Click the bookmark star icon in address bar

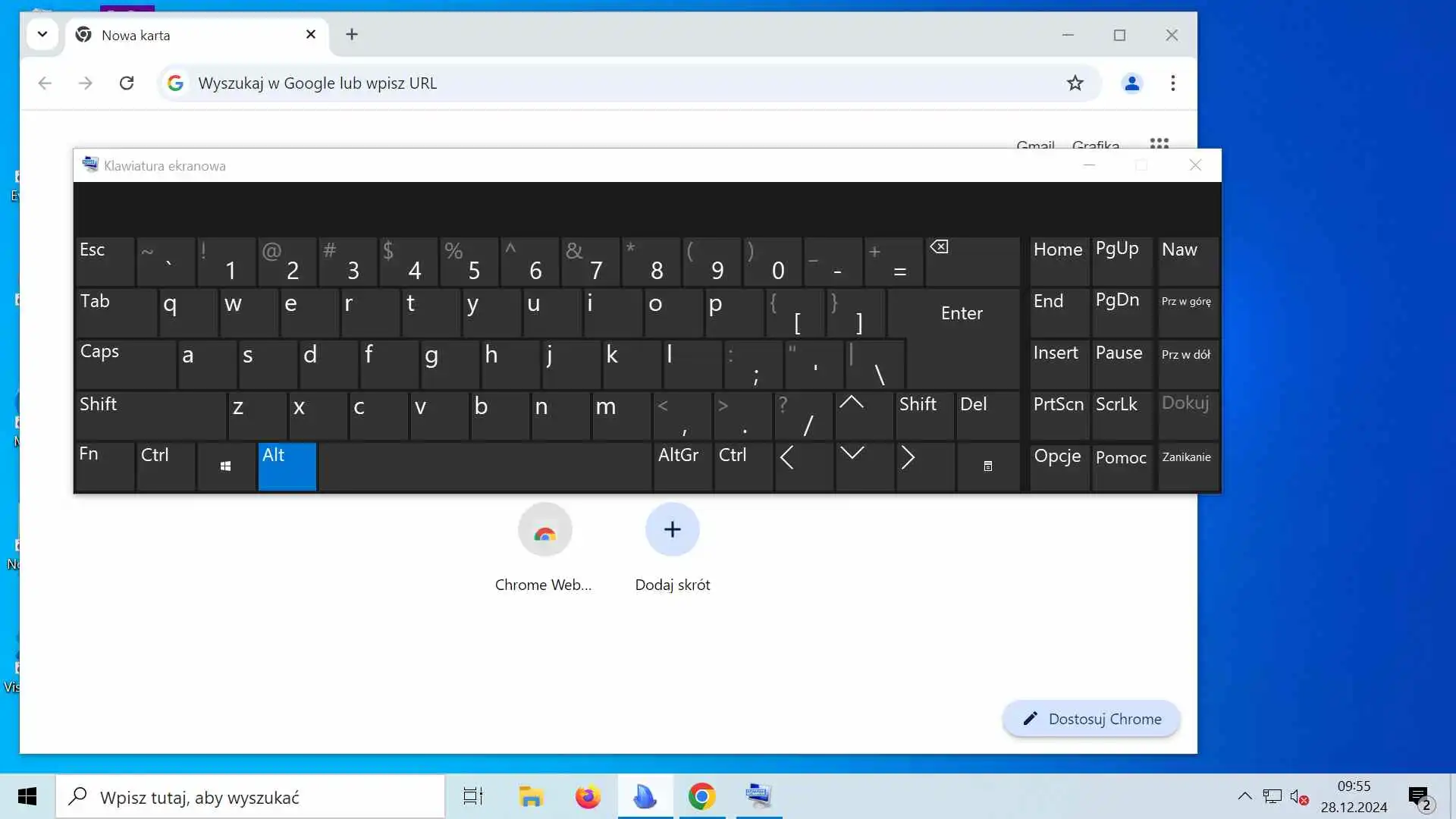(1075, 83)
